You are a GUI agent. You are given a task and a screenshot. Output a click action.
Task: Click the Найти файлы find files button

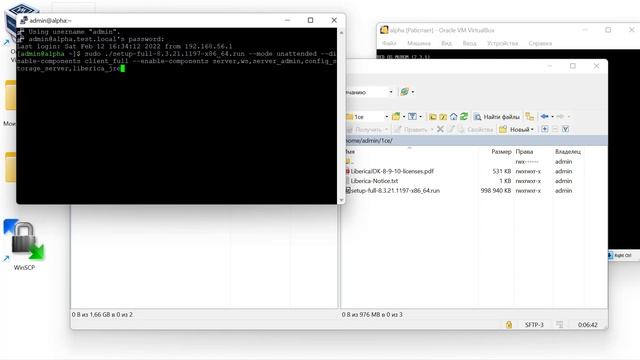496,117
